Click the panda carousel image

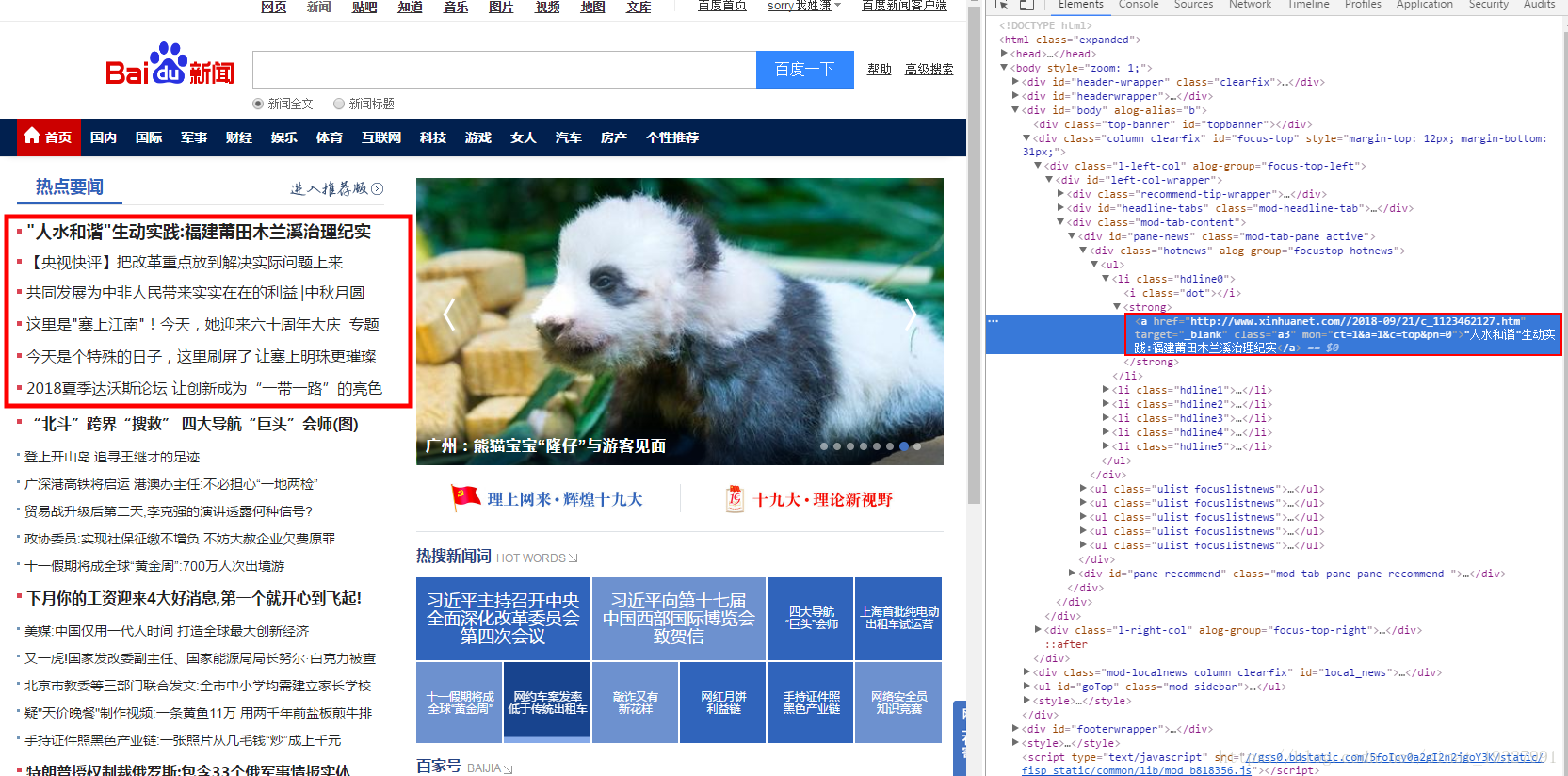[680, 321]
